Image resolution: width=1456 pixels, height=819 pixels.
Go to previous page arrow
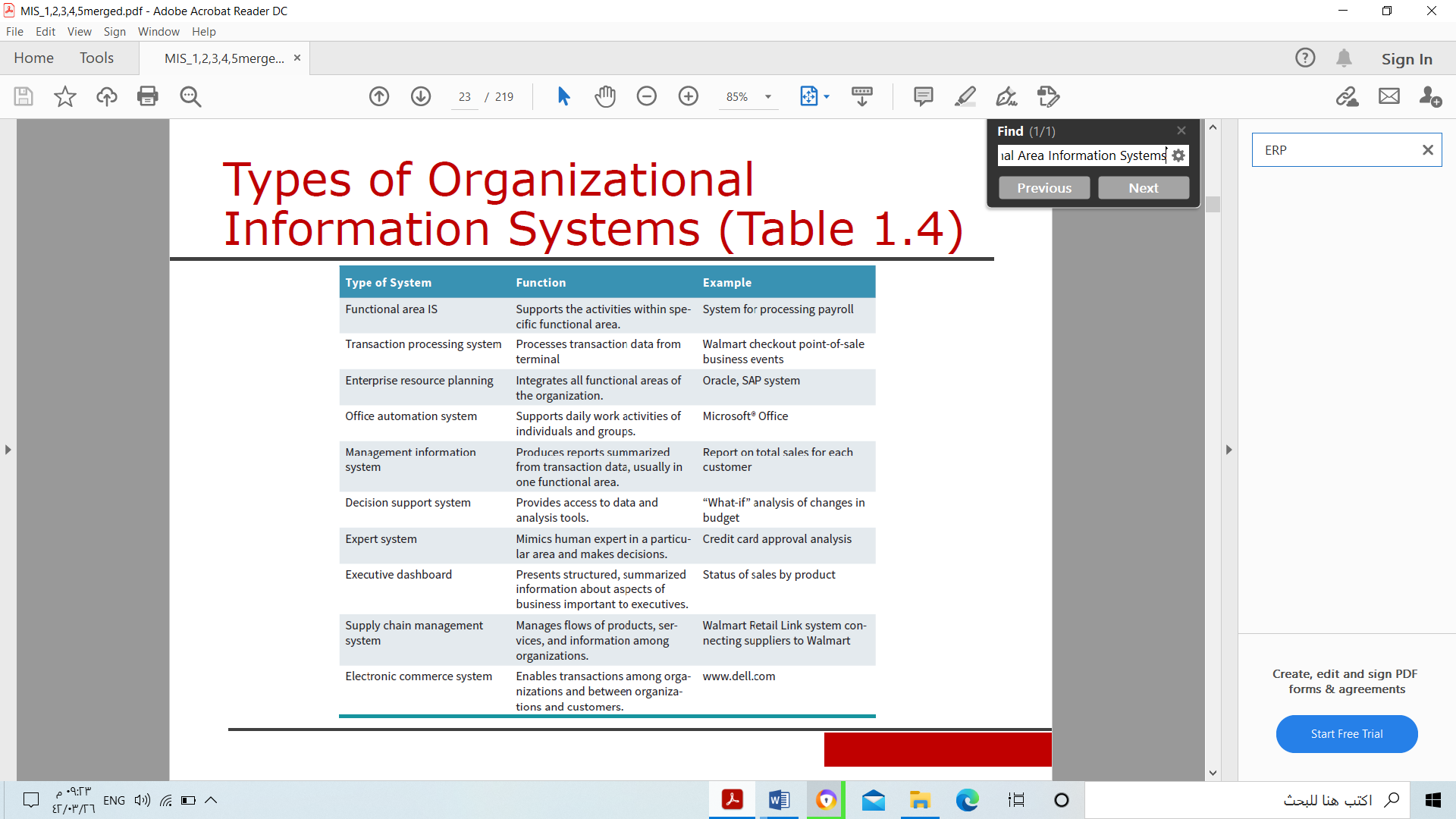tap(379, 96)
